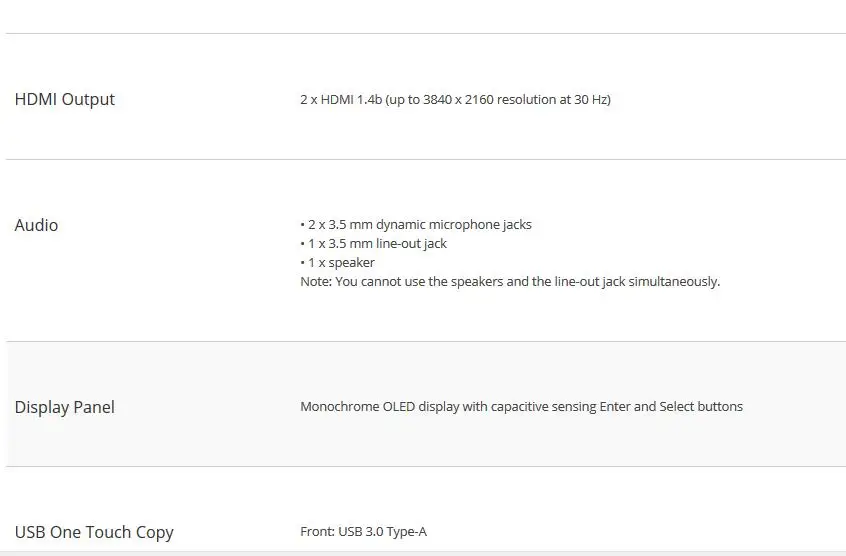Click the Display Panel row label

coord(65,407)
